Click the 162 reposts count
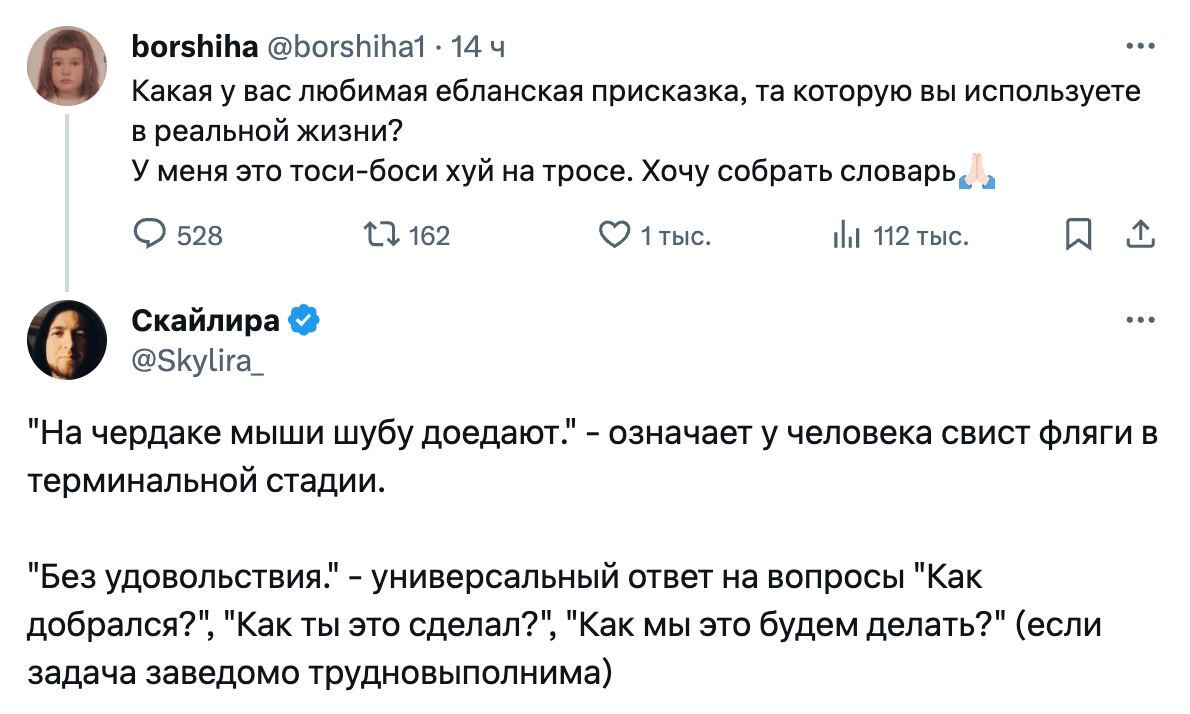Image resolution: width=1190 pixels, height=714 pixels. 430,237
